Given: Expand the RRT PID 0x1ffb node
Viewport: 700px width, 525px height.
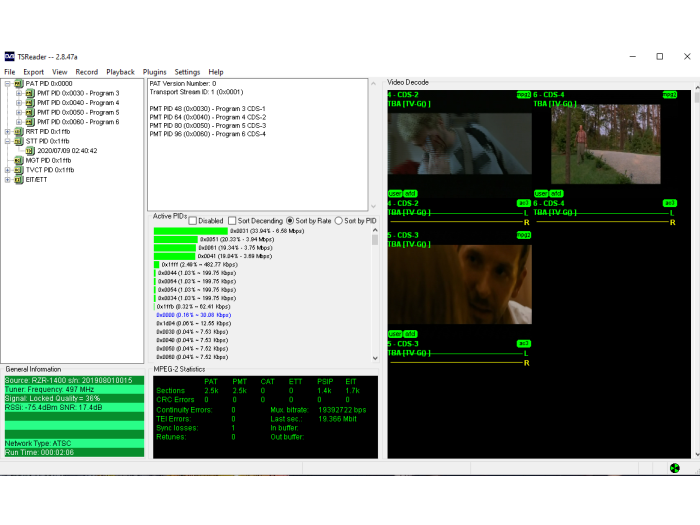Looking at the screenshot, I should click(x=8, y=132).
